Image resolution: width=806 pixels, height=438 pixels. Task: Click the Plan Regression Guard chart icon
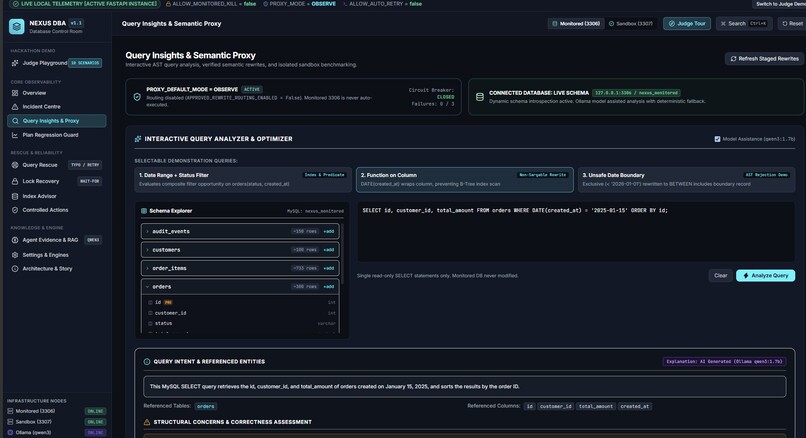tap(15, 135)
